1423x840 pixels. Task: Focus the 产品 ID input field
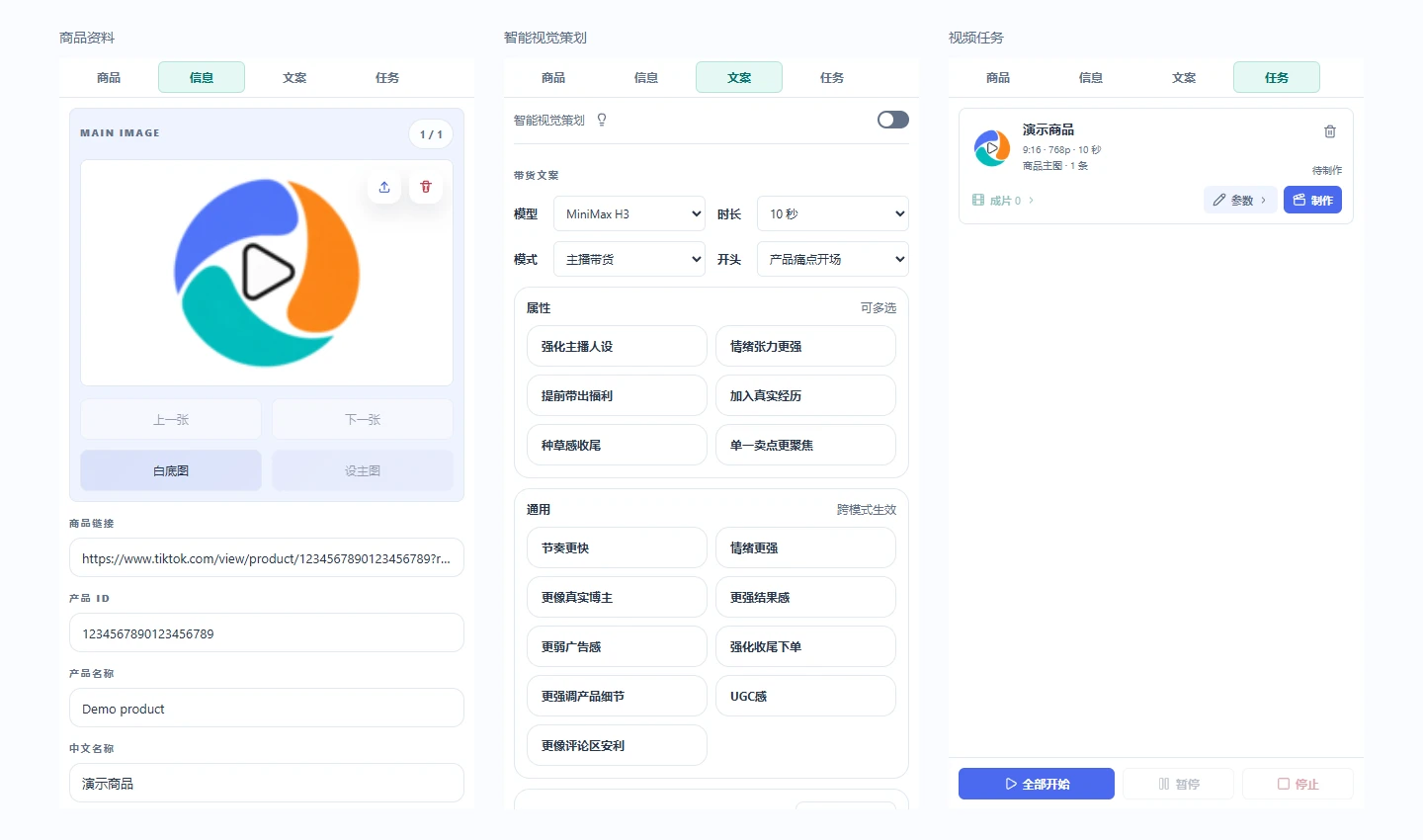(x=267, y=632)
